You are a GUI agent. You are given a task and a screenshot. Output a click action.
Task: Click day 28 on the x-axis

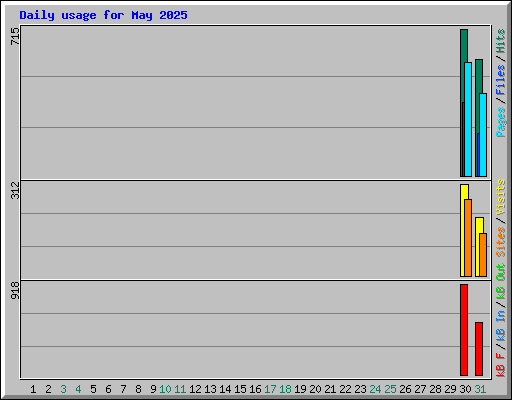(435, 389)
